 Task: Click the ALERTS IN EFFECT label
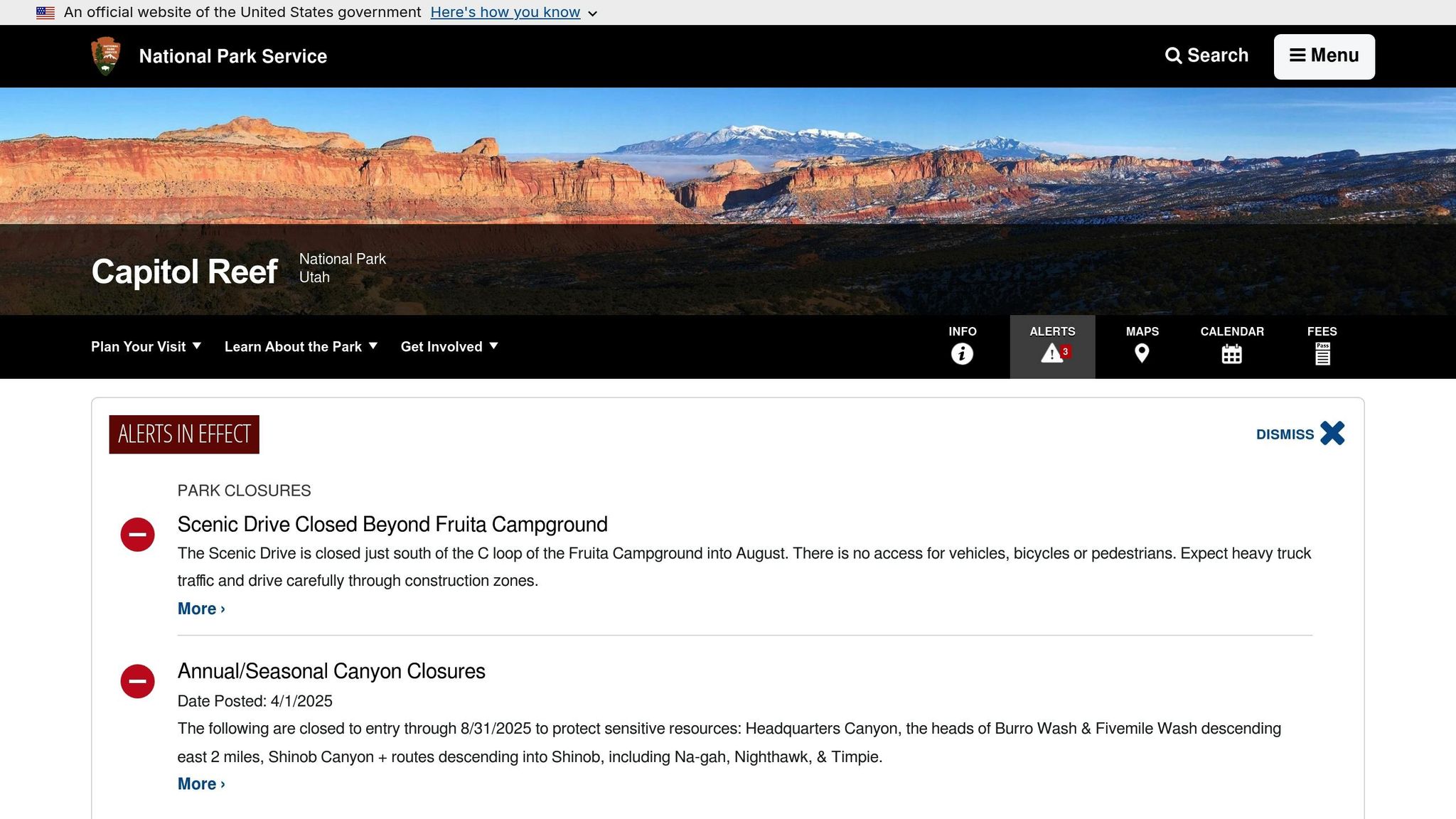pyautogui.click(x=184, y=434)
